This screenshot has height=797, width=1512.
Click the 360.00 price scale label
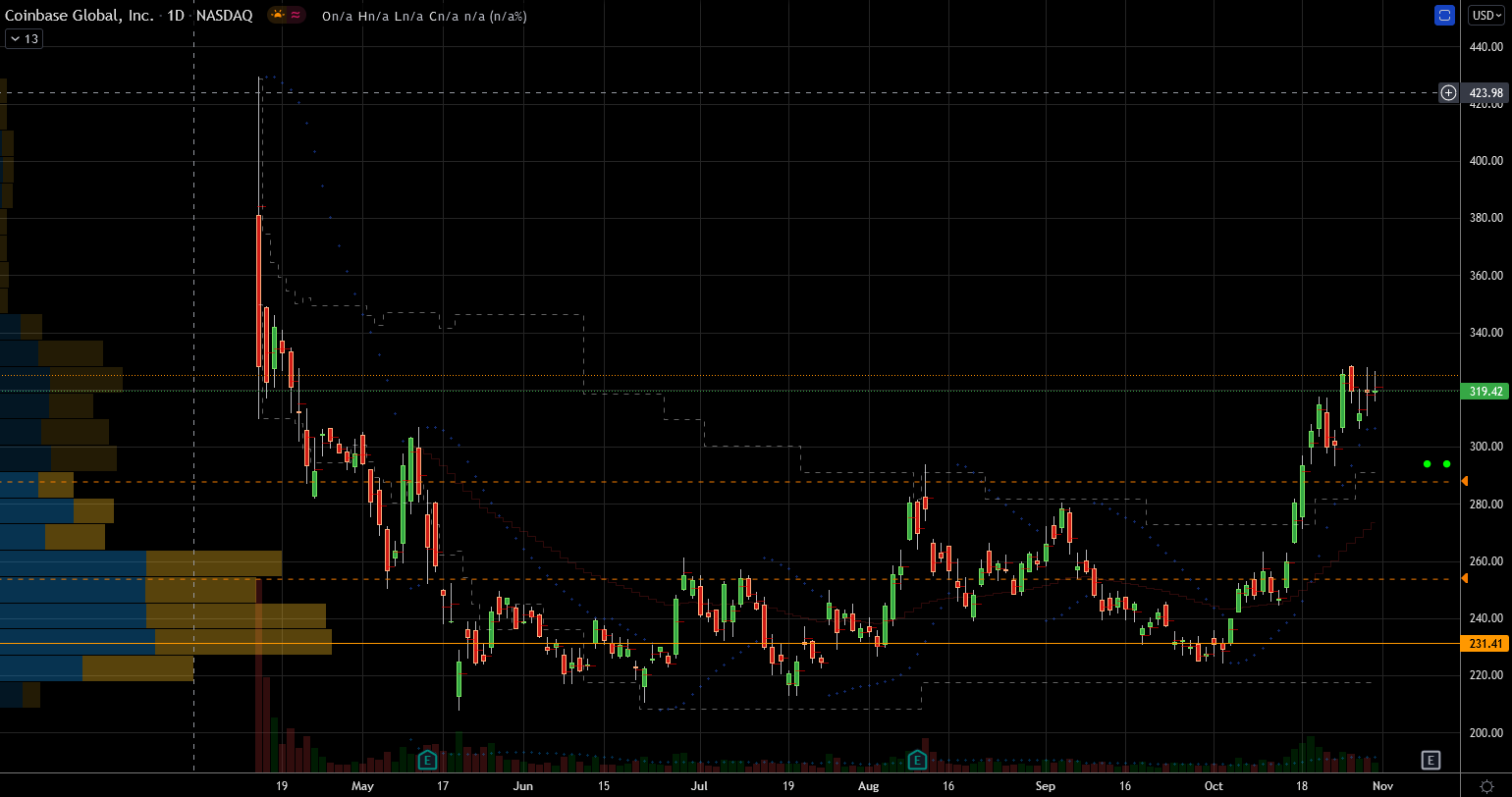[1486, 275]
